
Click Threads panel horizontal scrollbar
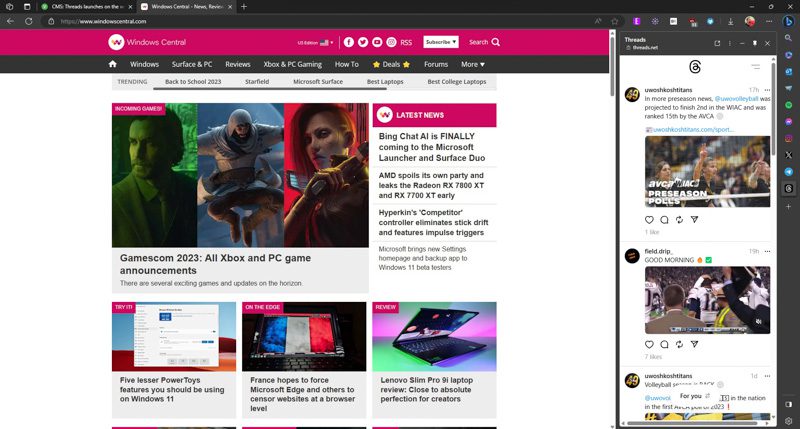692,423
